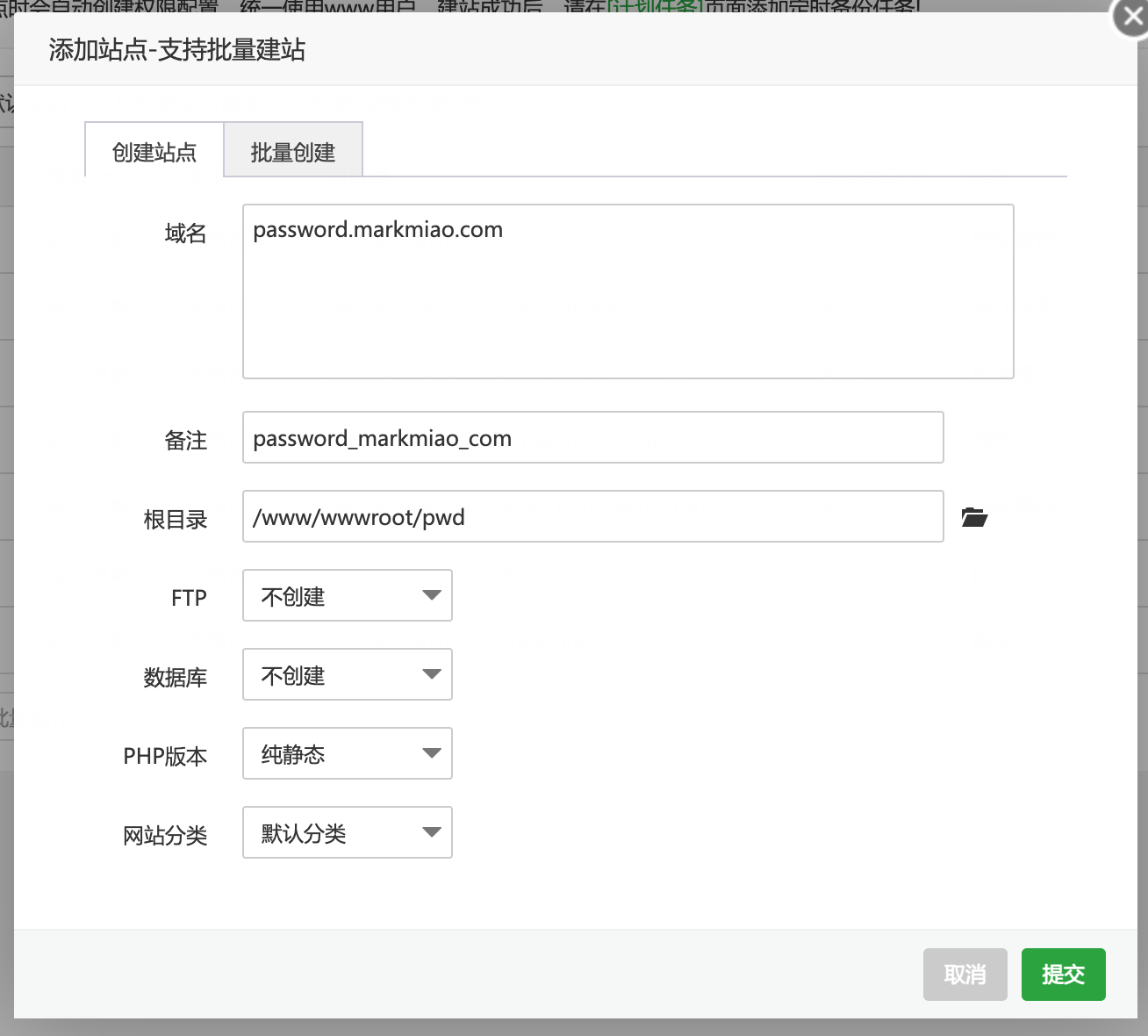1148x1036 pixels.
Task: Select the 创建站点 tab
Action: pyautogui.click(x=154, y=151)
